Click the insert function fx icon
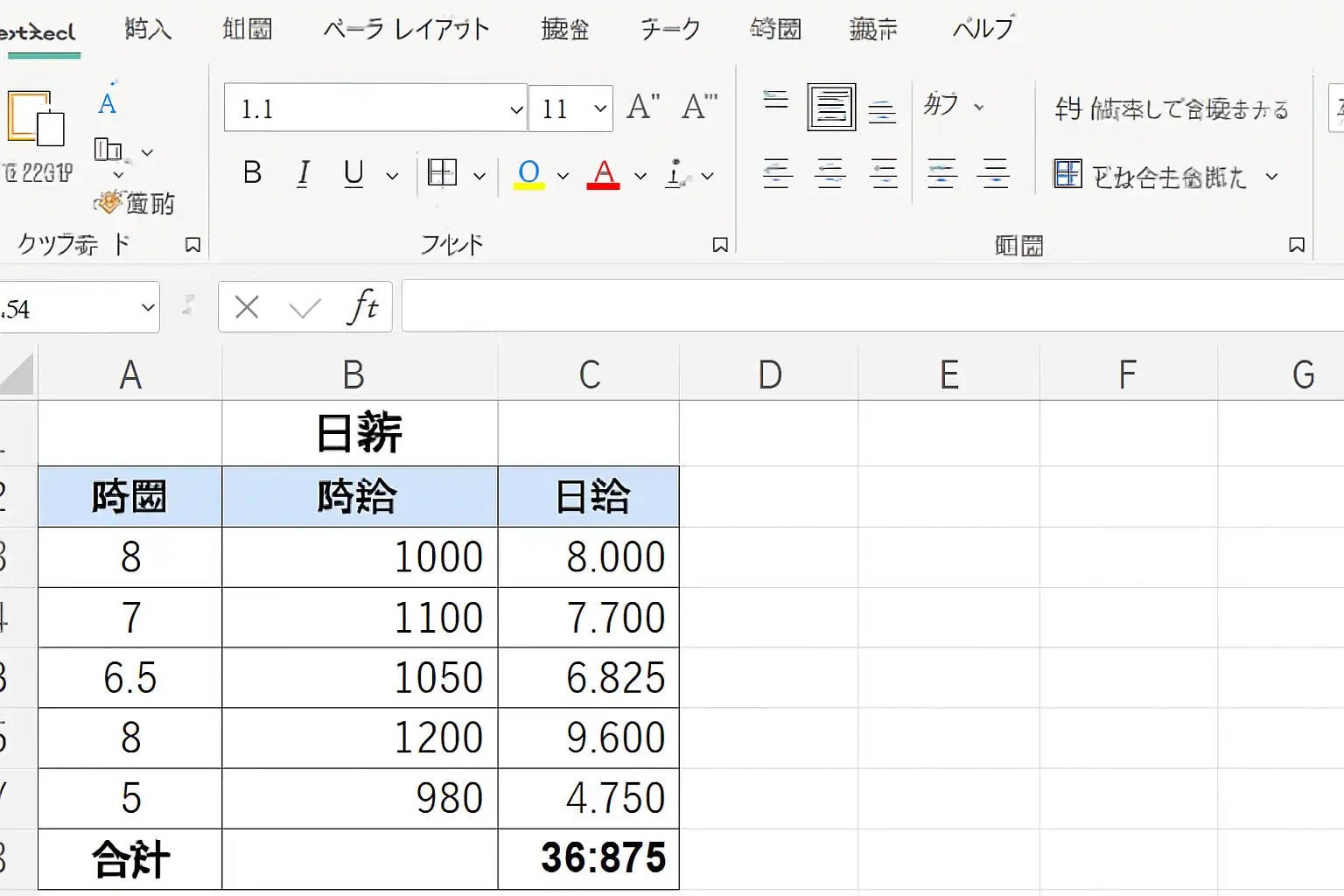 362,307
